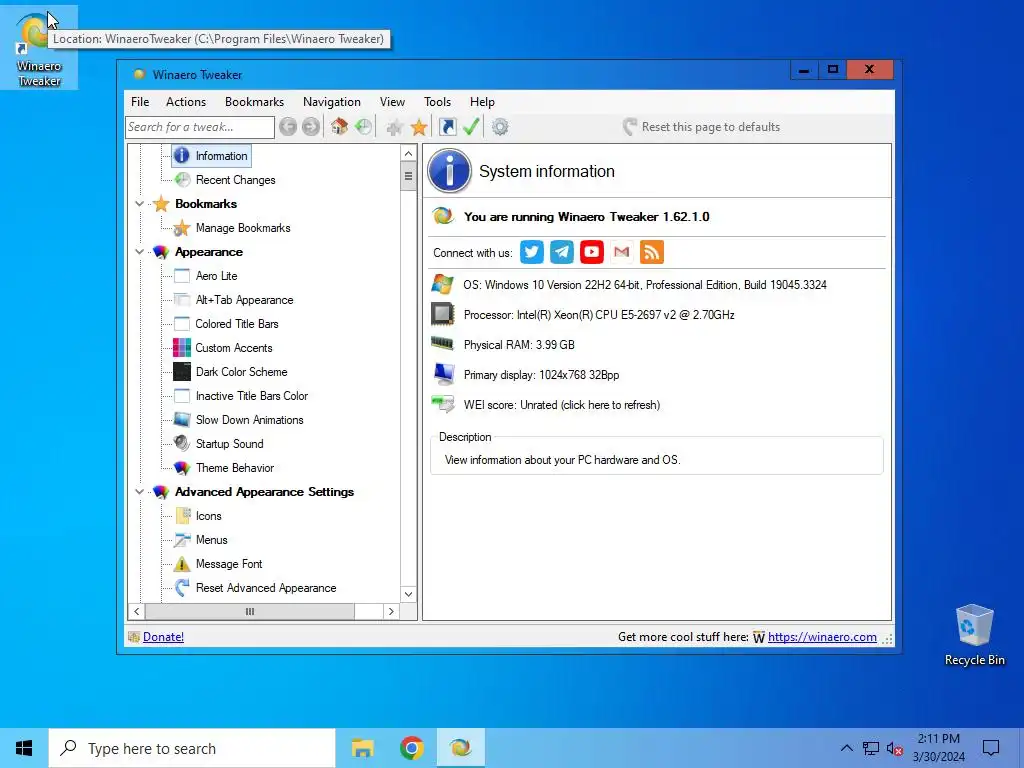
Task: Open bookmarks with the gold star icon
Action: pos(419,127)
